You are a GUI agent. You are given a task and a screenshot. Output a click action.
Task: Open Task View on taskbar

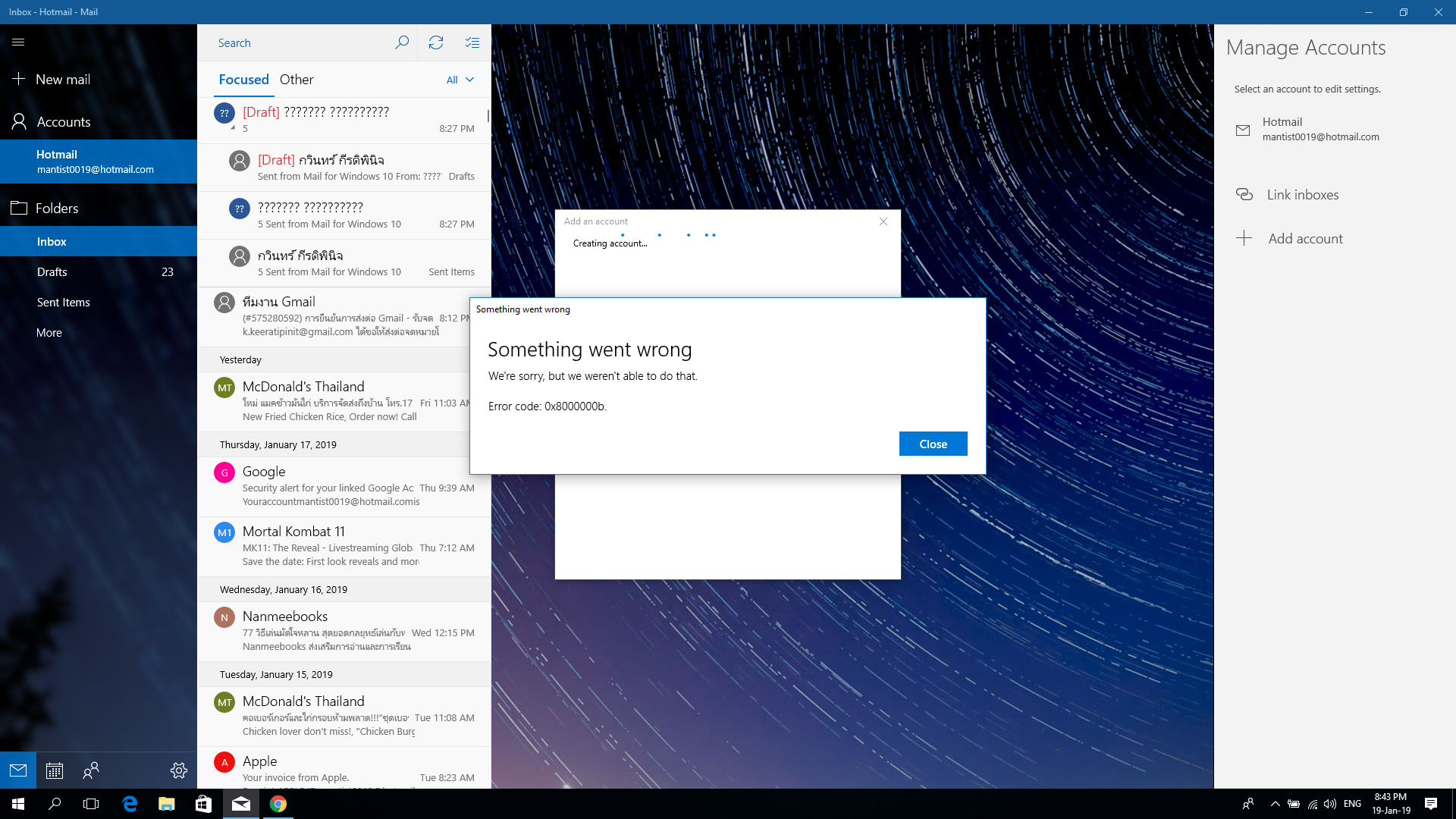tap(91, 804)
